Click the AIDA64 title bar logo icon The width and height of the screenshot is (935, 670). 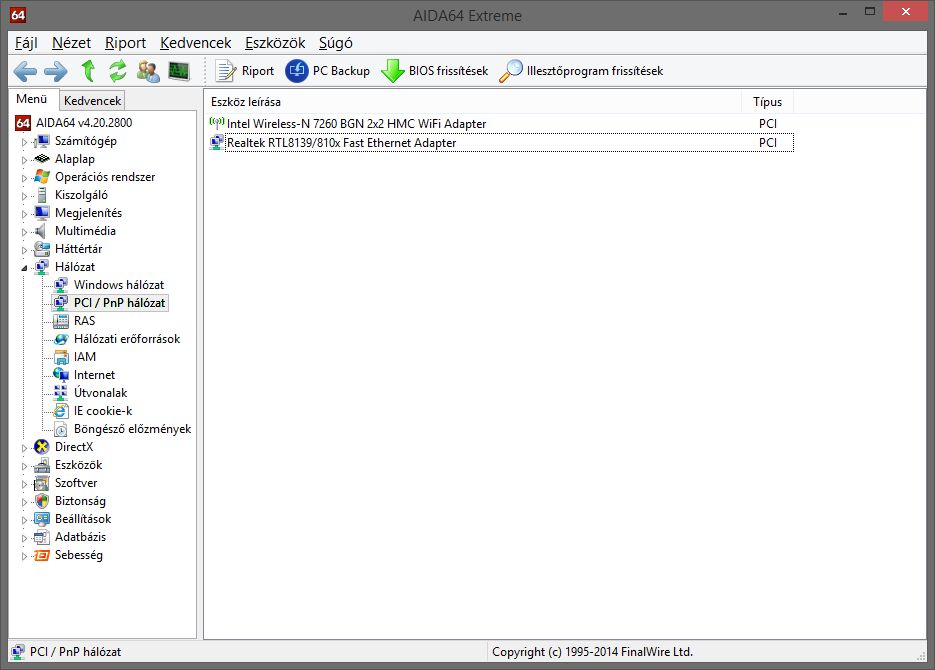[18, 15]
